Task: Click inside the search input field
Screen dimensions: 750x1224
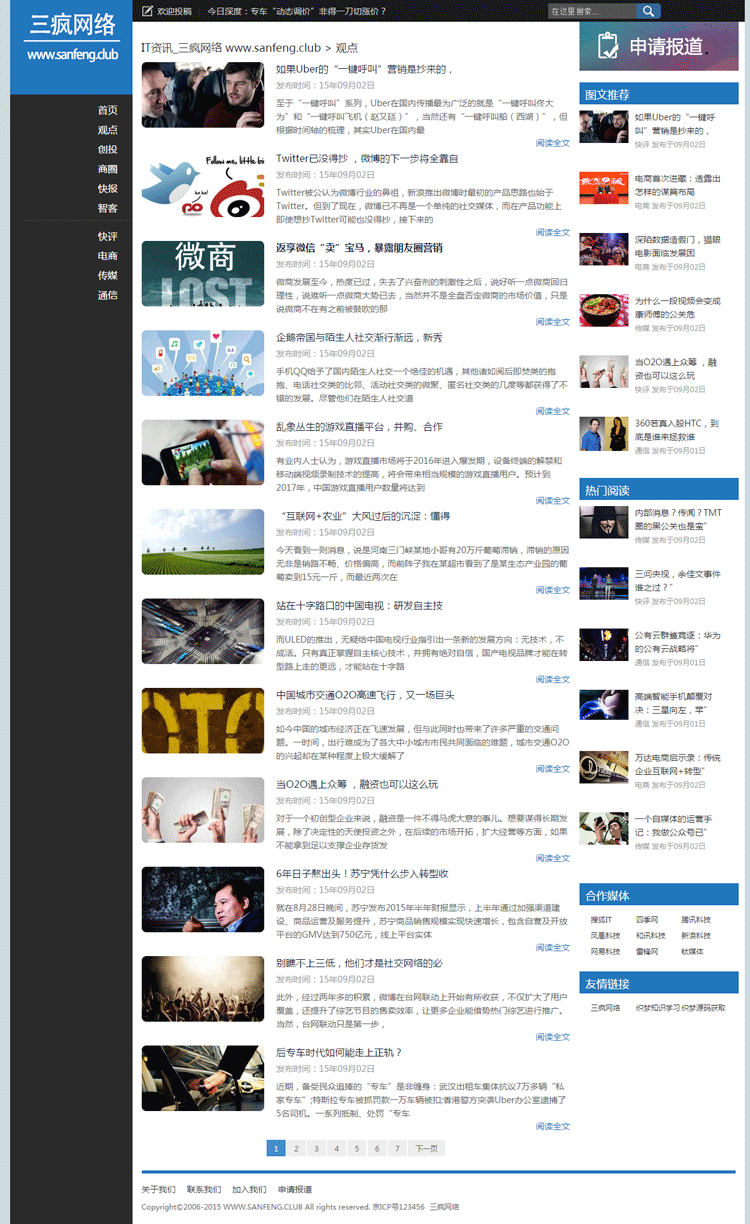Action: coord(591,11)
